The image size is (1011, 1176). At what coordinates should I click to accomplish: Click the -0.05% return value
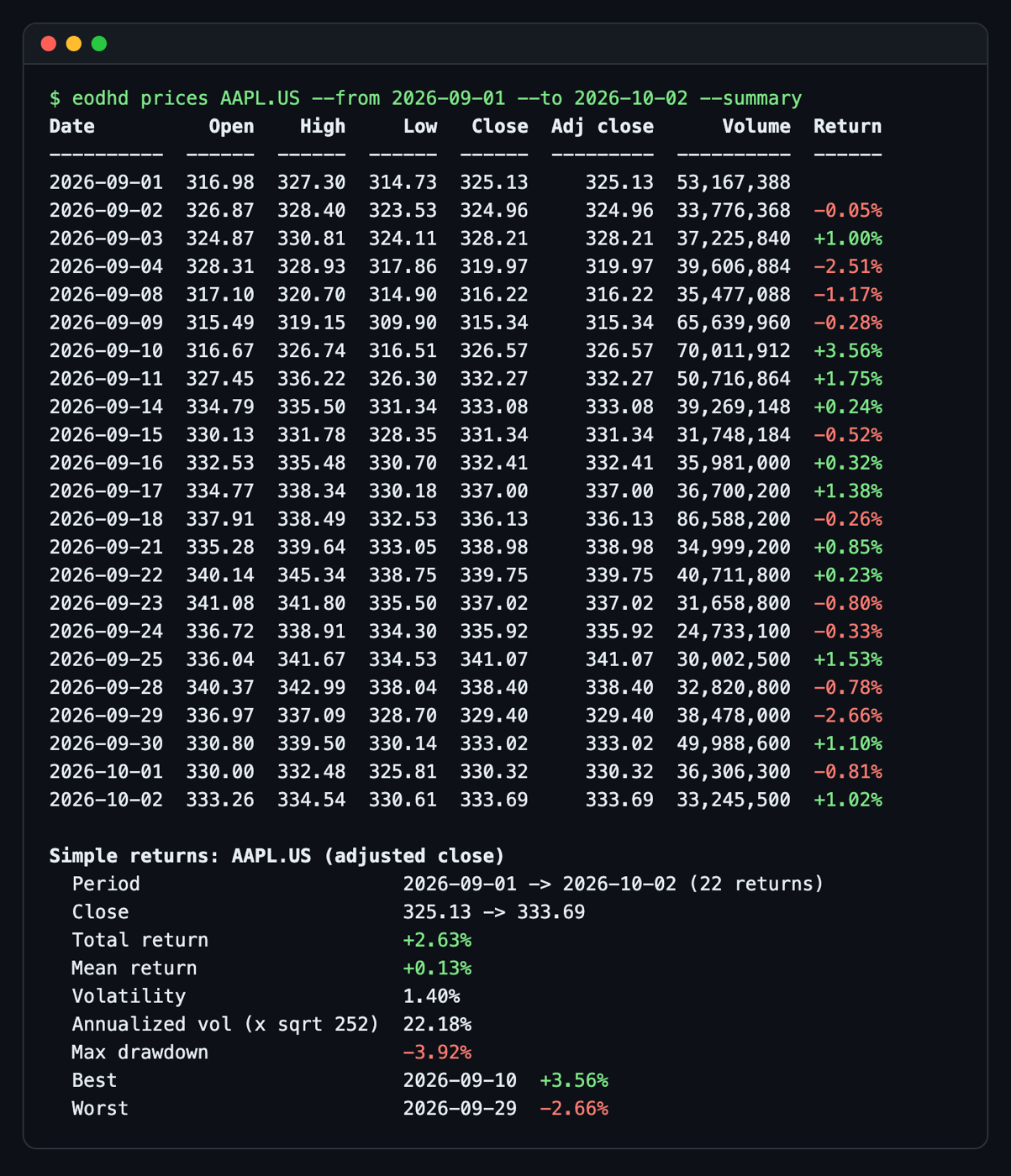point(848,210)
